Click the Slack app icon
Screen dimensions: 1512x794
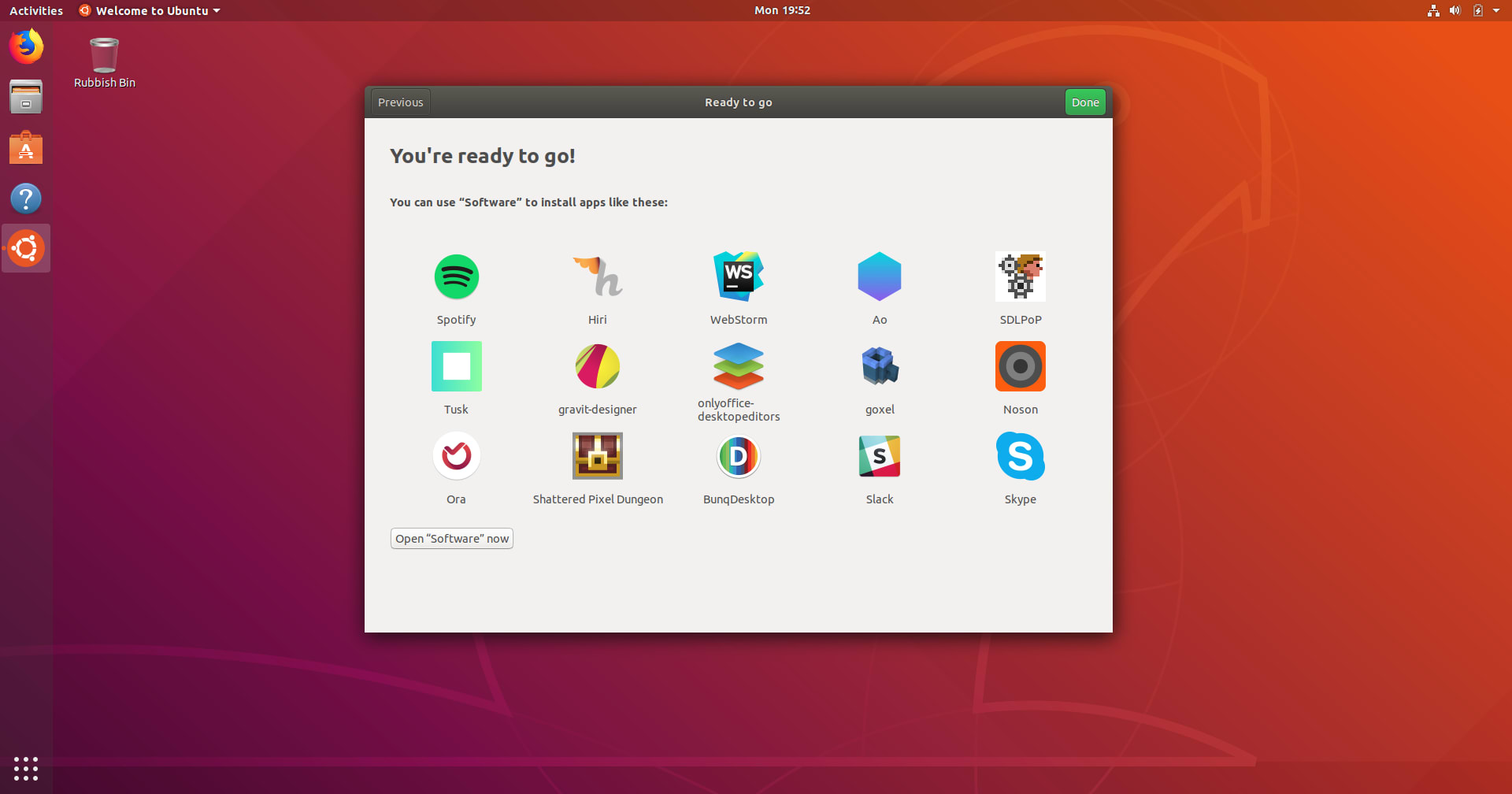tap(880, 456)
